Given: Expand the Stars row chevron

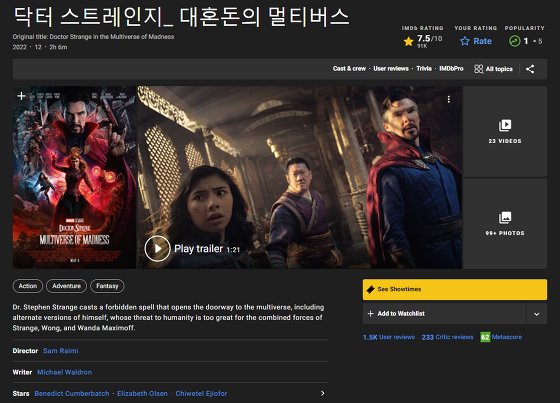Looking at the screenshot, I should click(322, 393).
